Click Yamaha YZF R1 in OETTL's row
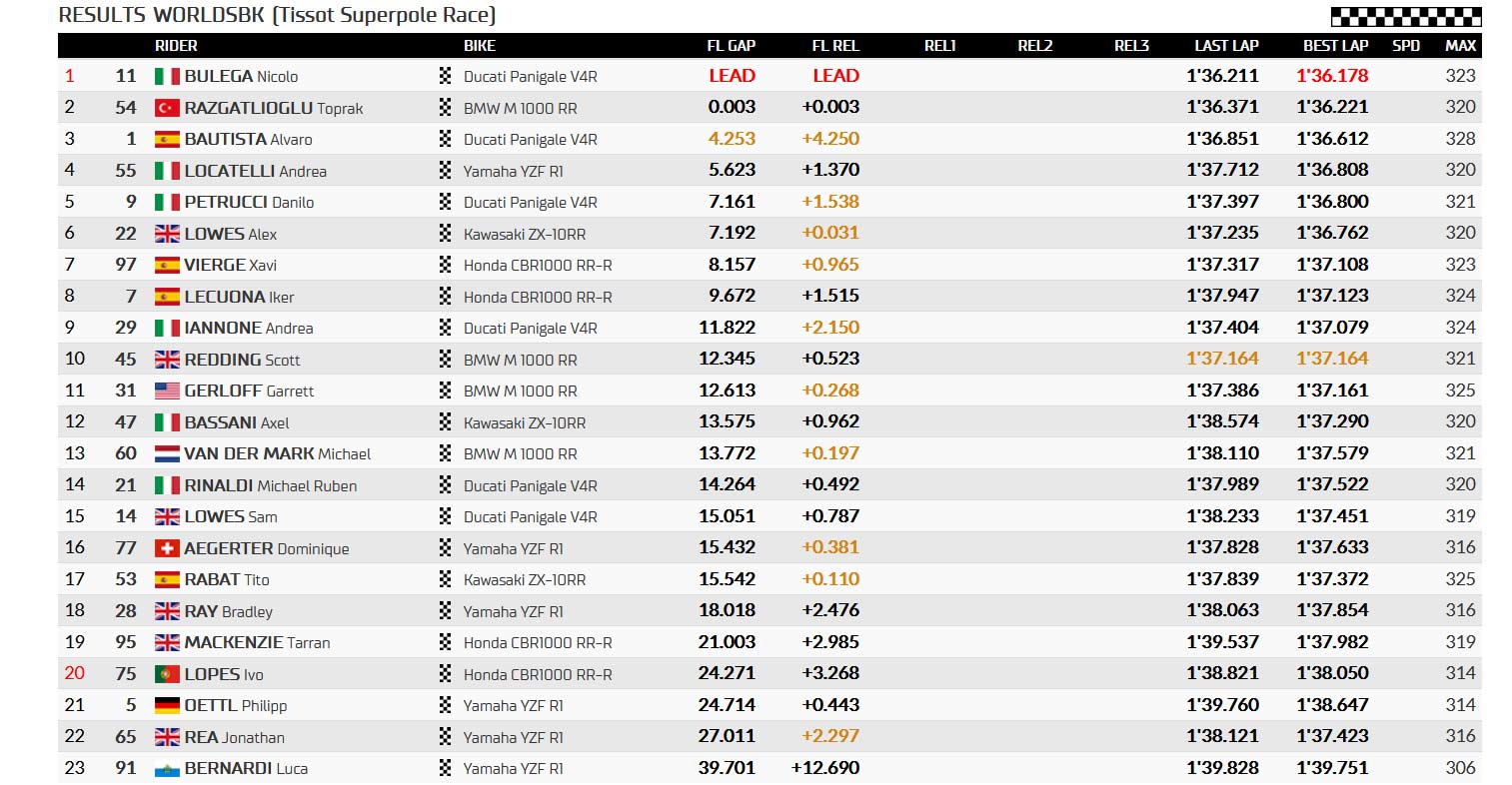This screenshot has width=1512, height=785. coord(514,706)
